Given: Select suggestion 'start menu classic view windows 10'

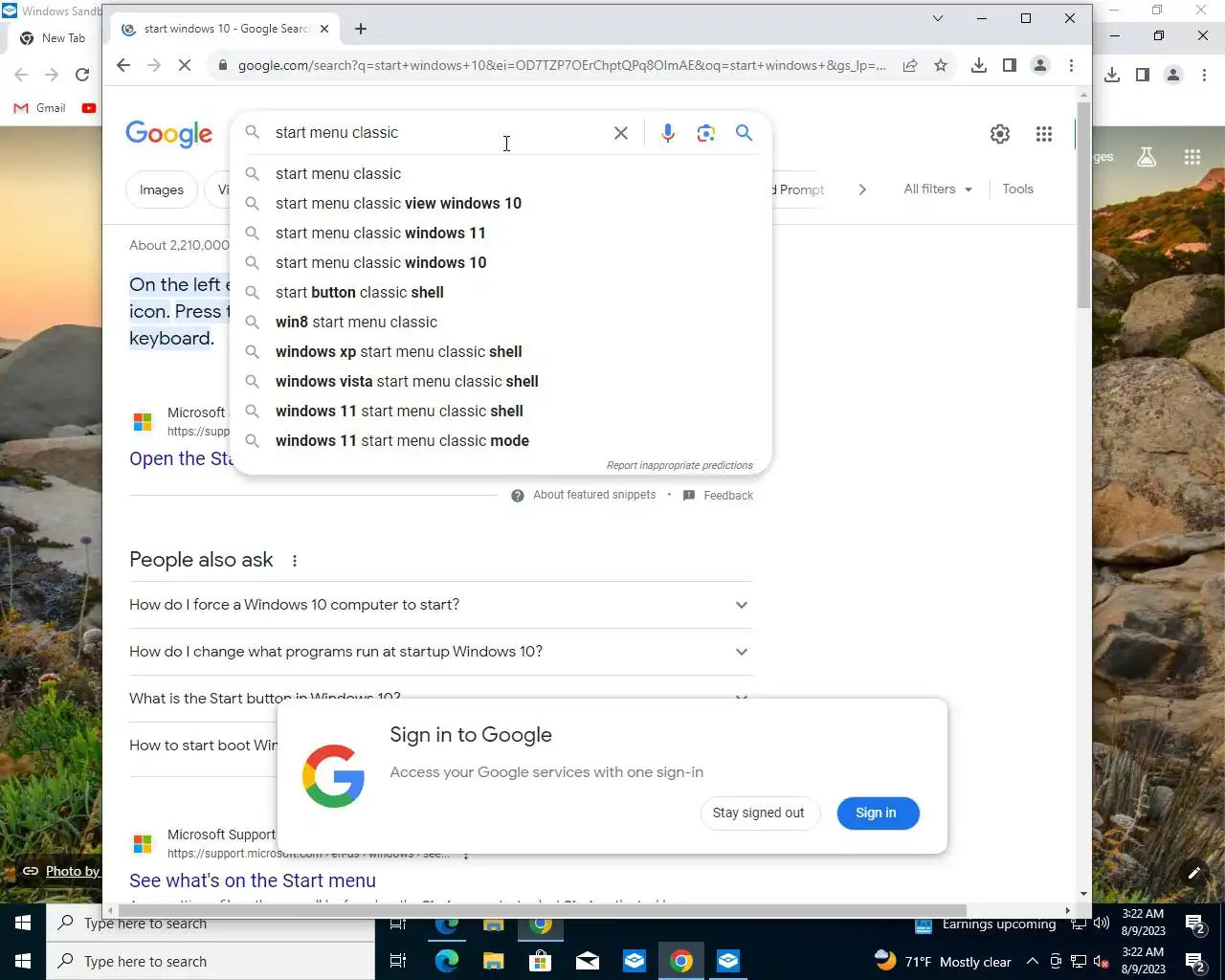Looking at the screenshot, I should [501, 203].
